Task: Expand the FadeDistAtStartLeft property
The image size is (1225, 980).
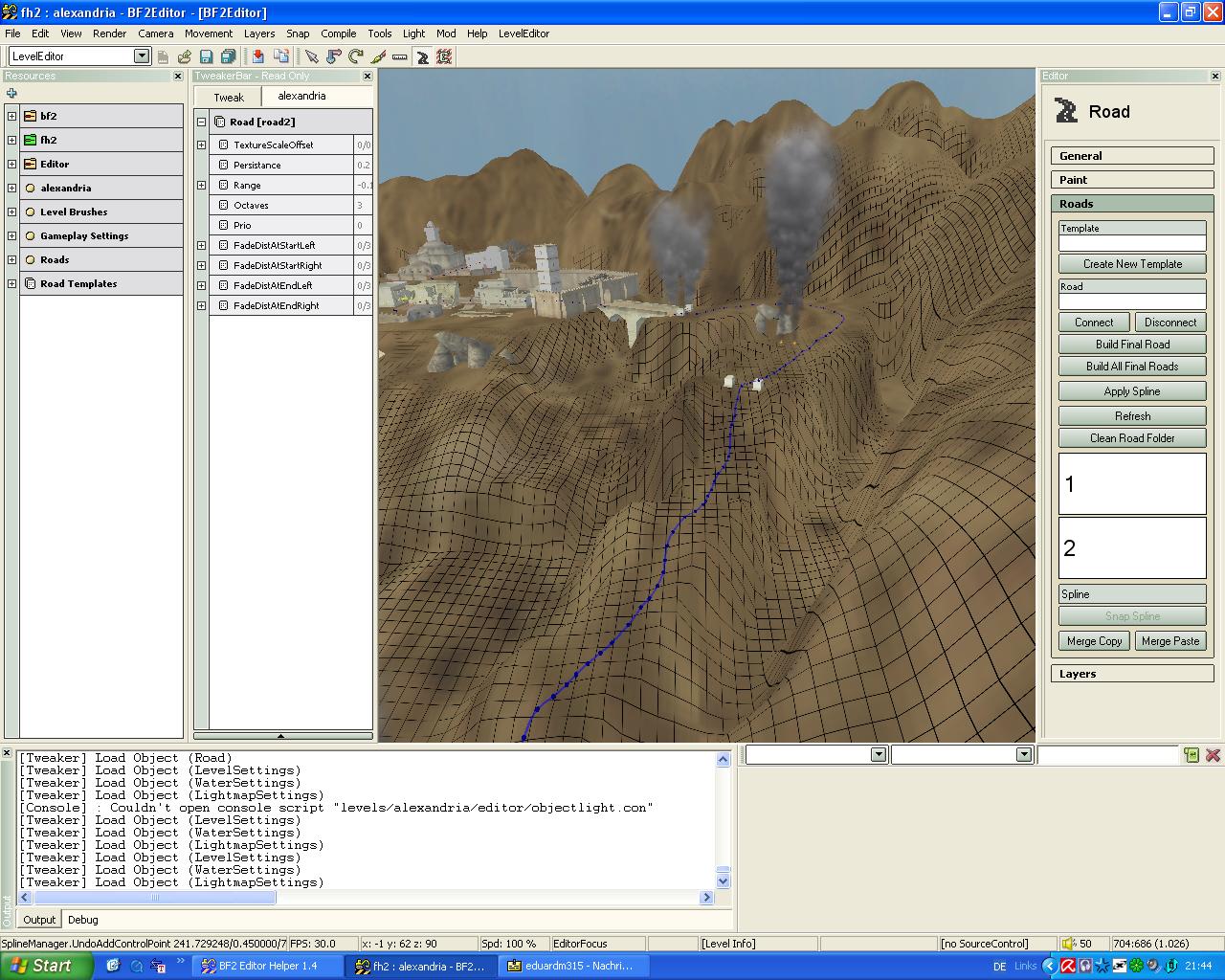Action: (201, 245)
